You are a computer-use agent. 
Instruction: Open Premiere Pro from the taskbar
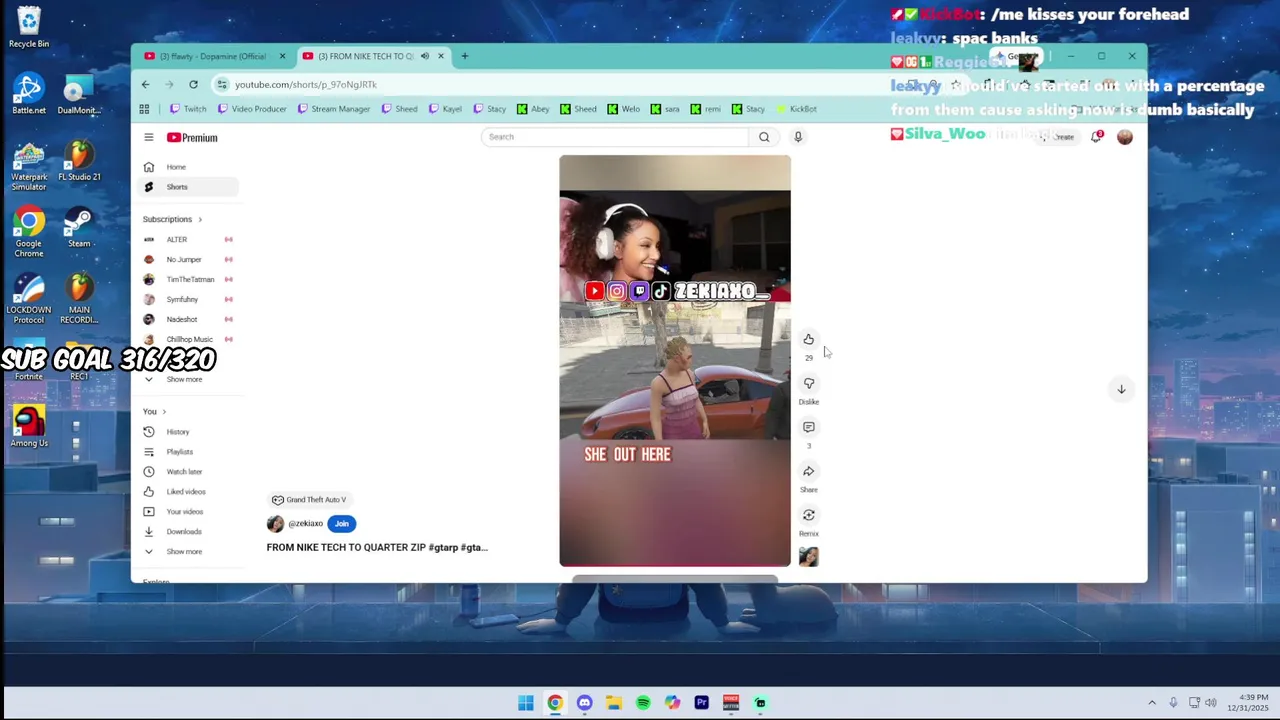(x=701, y=703)
